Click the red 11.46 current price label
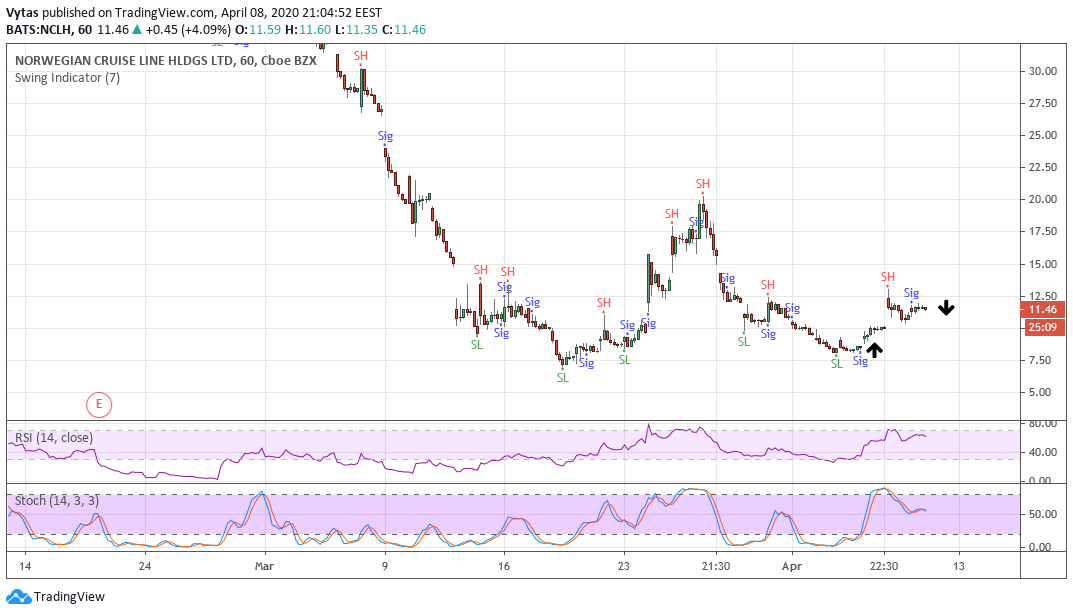The image size is (1073, 615). (1043, 309)
